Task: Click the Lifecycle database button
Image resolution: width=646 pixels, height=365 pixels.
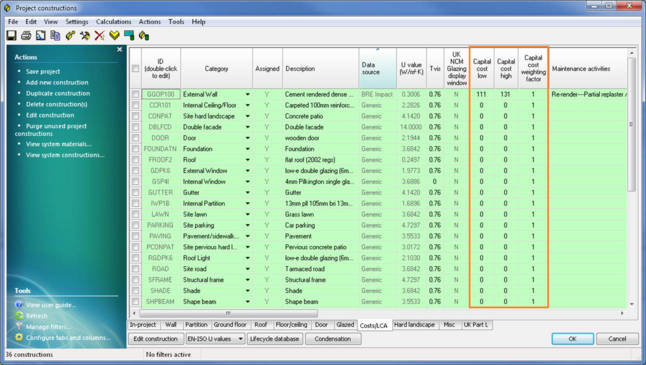Action: coord(274,339)
